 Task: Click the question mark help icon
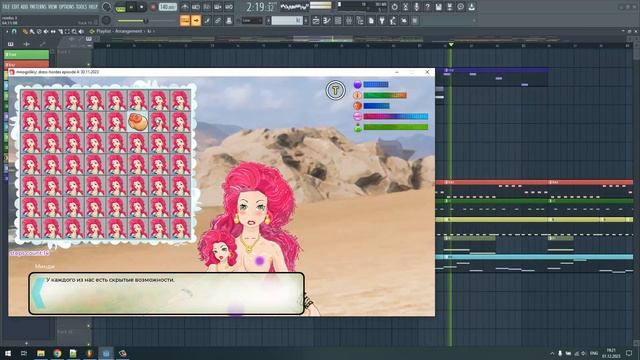click(x=427, y=7)
